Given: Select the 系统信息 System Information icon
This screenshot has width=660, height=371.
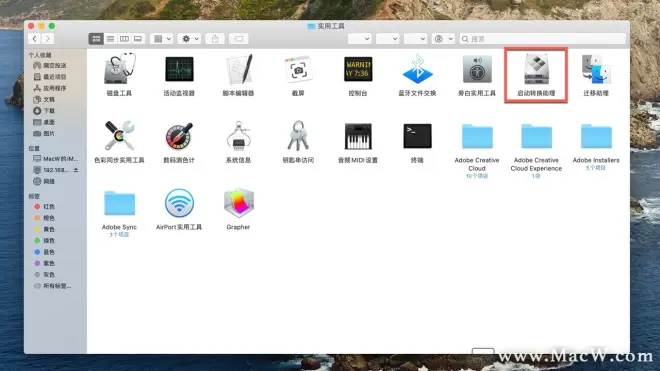Looking at the screenshot, I should pos(239,136).
